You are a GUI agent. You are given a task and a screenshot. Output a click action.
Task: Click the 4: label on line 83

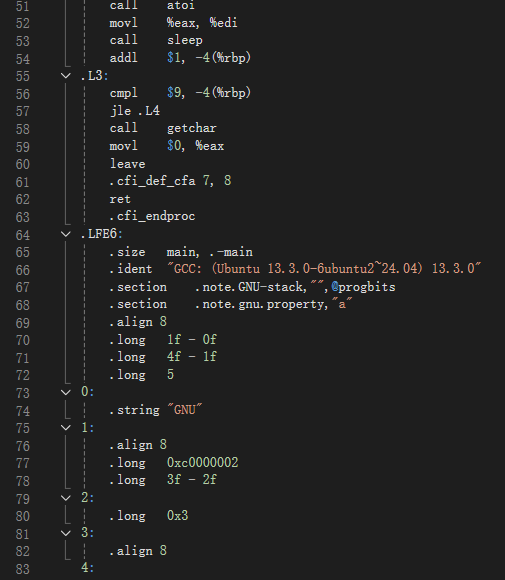pyautogui.click(x=88, y=568)
